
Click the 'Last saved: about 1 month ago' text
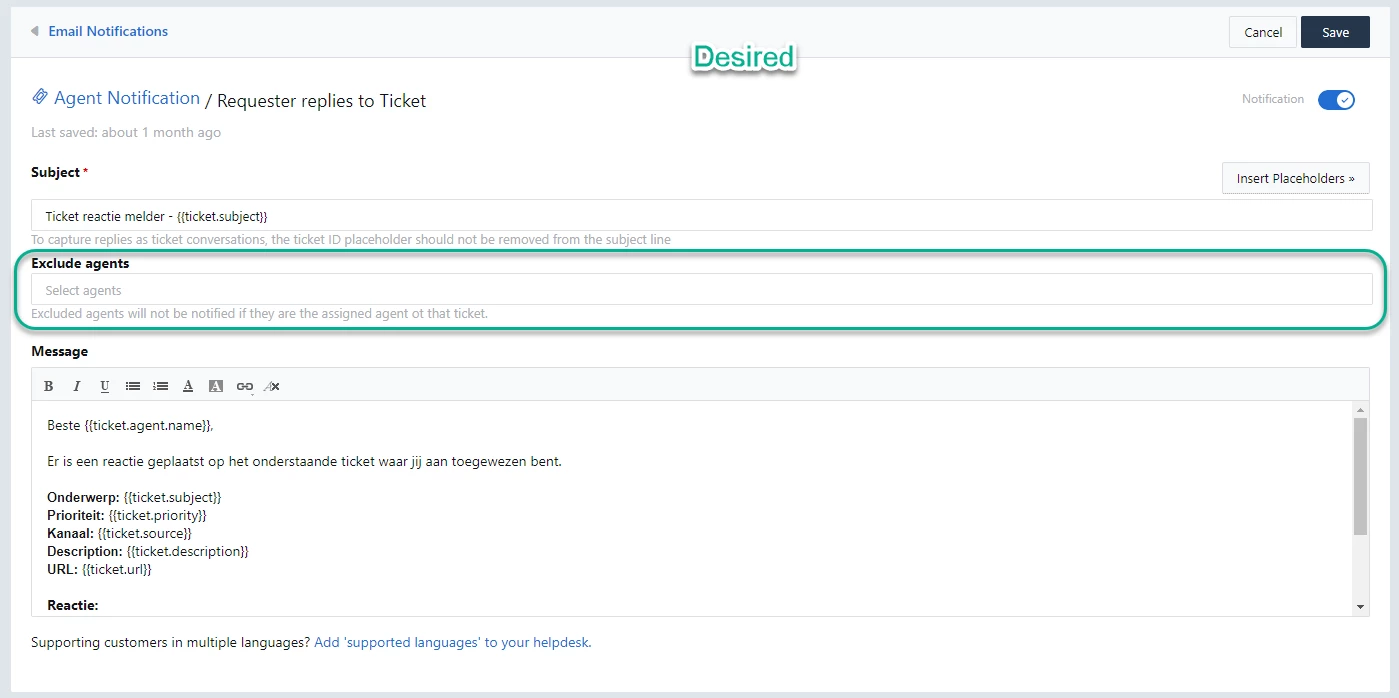126,132
